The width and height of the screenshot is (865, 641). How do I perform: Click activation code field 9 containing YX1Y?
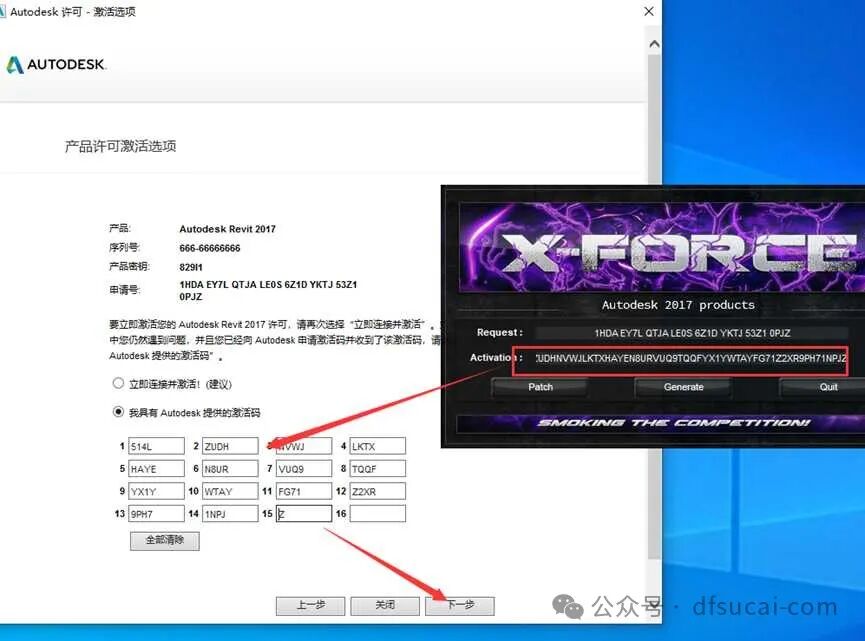(156, 491)
